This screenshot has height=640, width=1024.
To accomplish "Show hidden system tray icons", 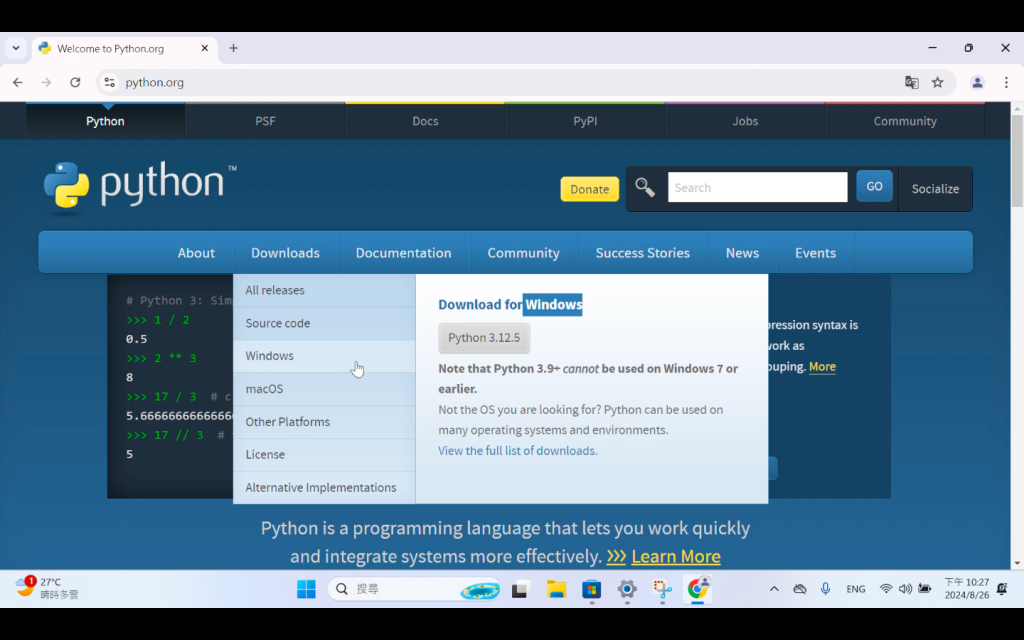I will click(774, 589).
